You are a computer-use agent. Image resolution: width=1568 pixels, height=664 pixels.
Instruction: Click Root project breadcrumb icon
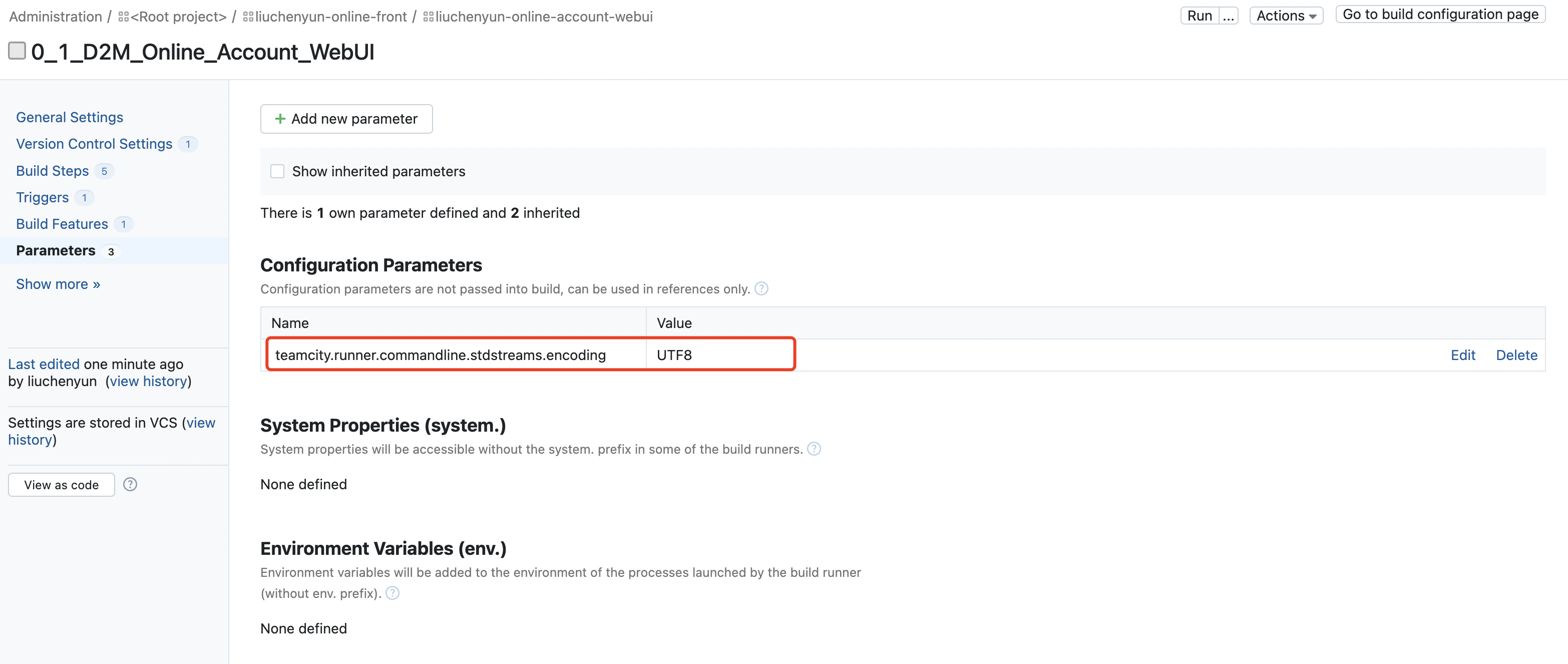tap(124, 17)
